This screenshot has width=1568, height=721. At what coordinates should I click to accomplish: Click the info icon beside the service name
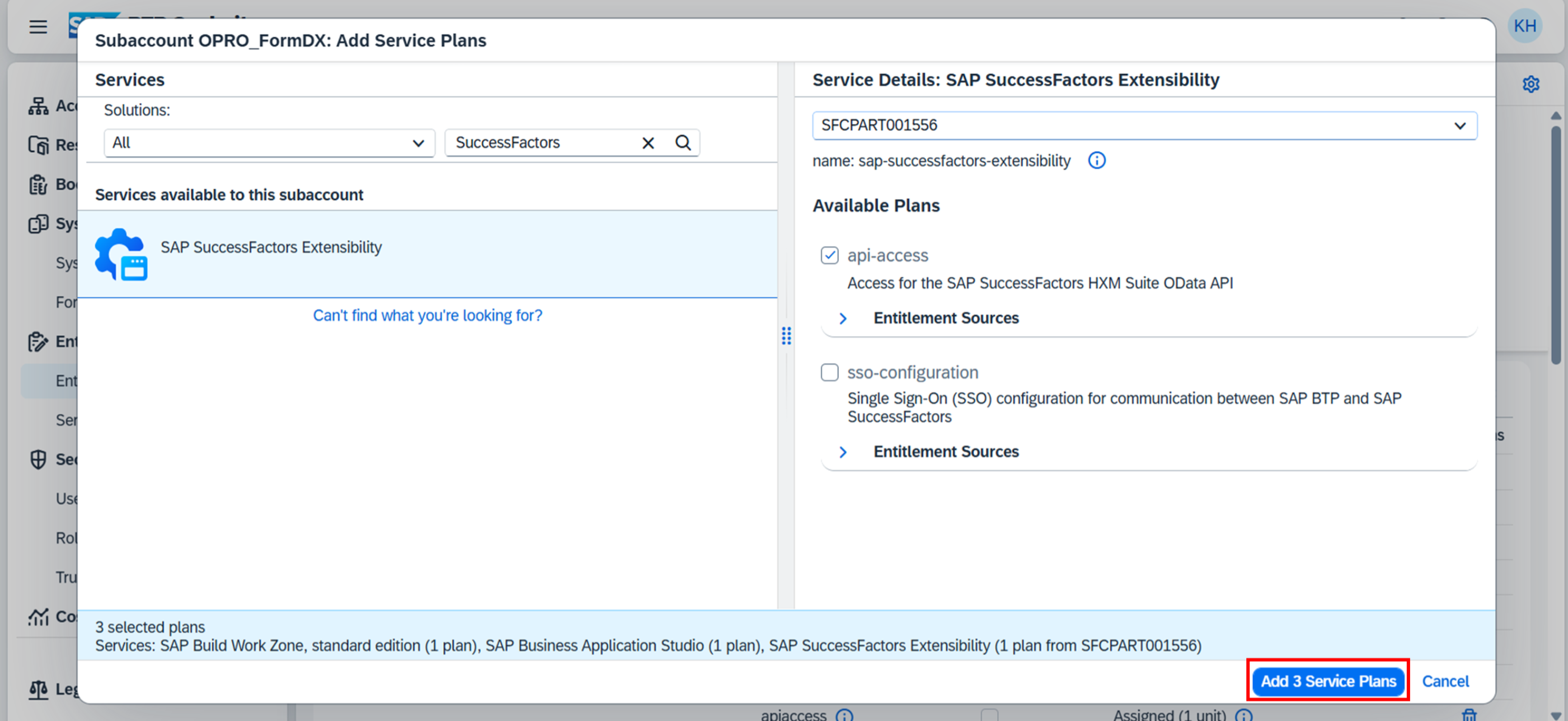tap(1096, 161)
